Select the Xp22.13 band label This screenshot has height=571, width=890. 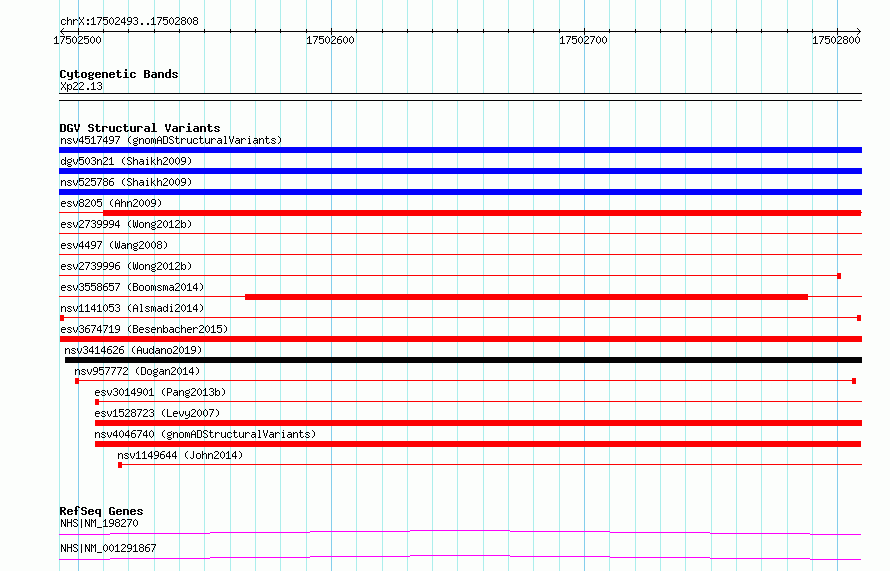pyautogui.click(x=81, y=86)
